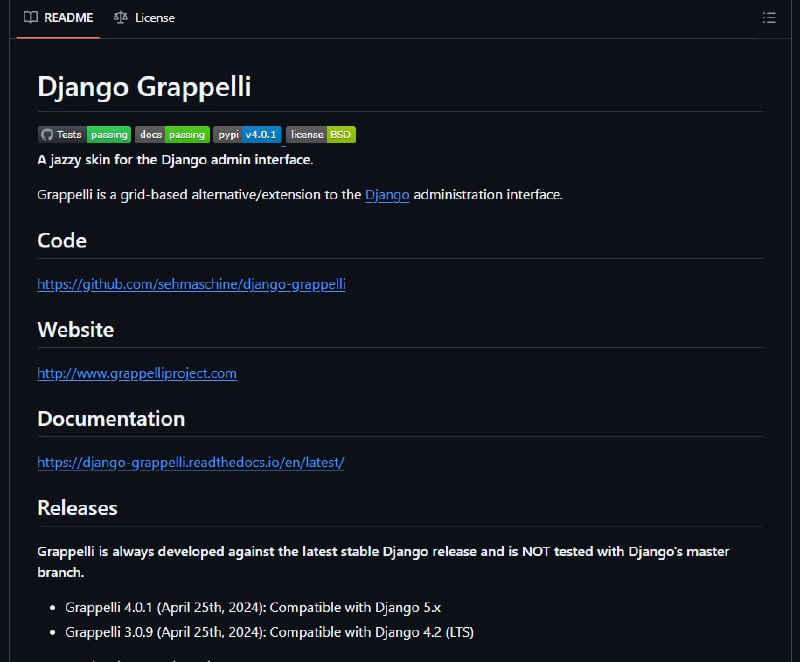The width and height of the screenshot is (800, 662).
Task: Open the license BSD badge
Action: (x=321, y=134)
